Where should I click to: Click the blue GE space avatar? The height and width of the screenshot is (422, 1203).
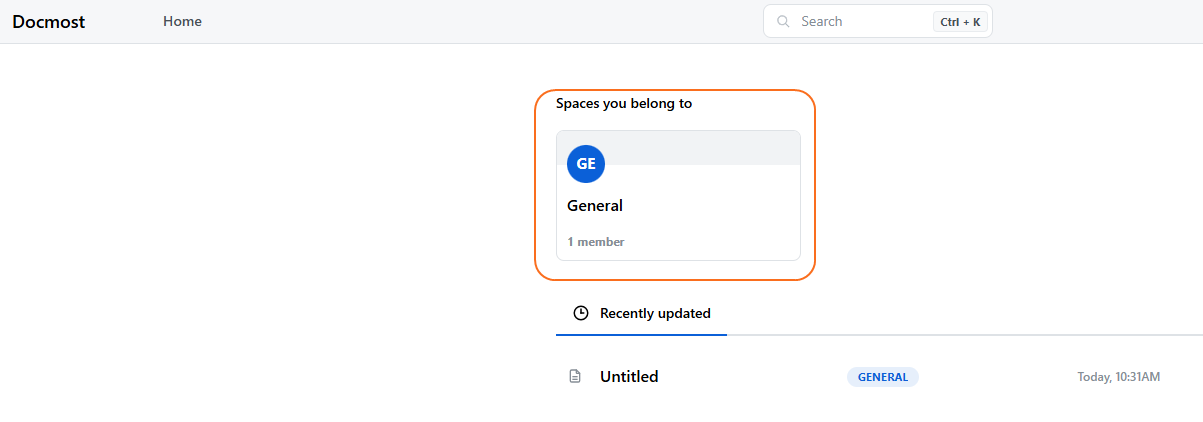(x=586, y=164)
